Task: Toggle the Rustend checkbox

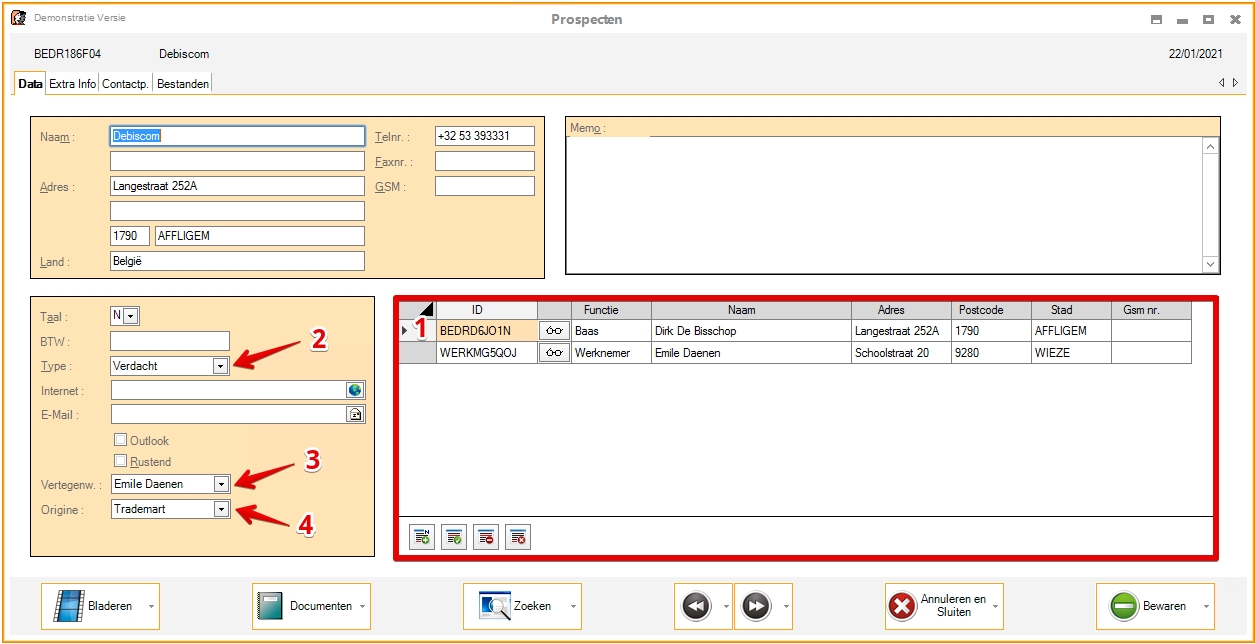Action: coord(121,461)
